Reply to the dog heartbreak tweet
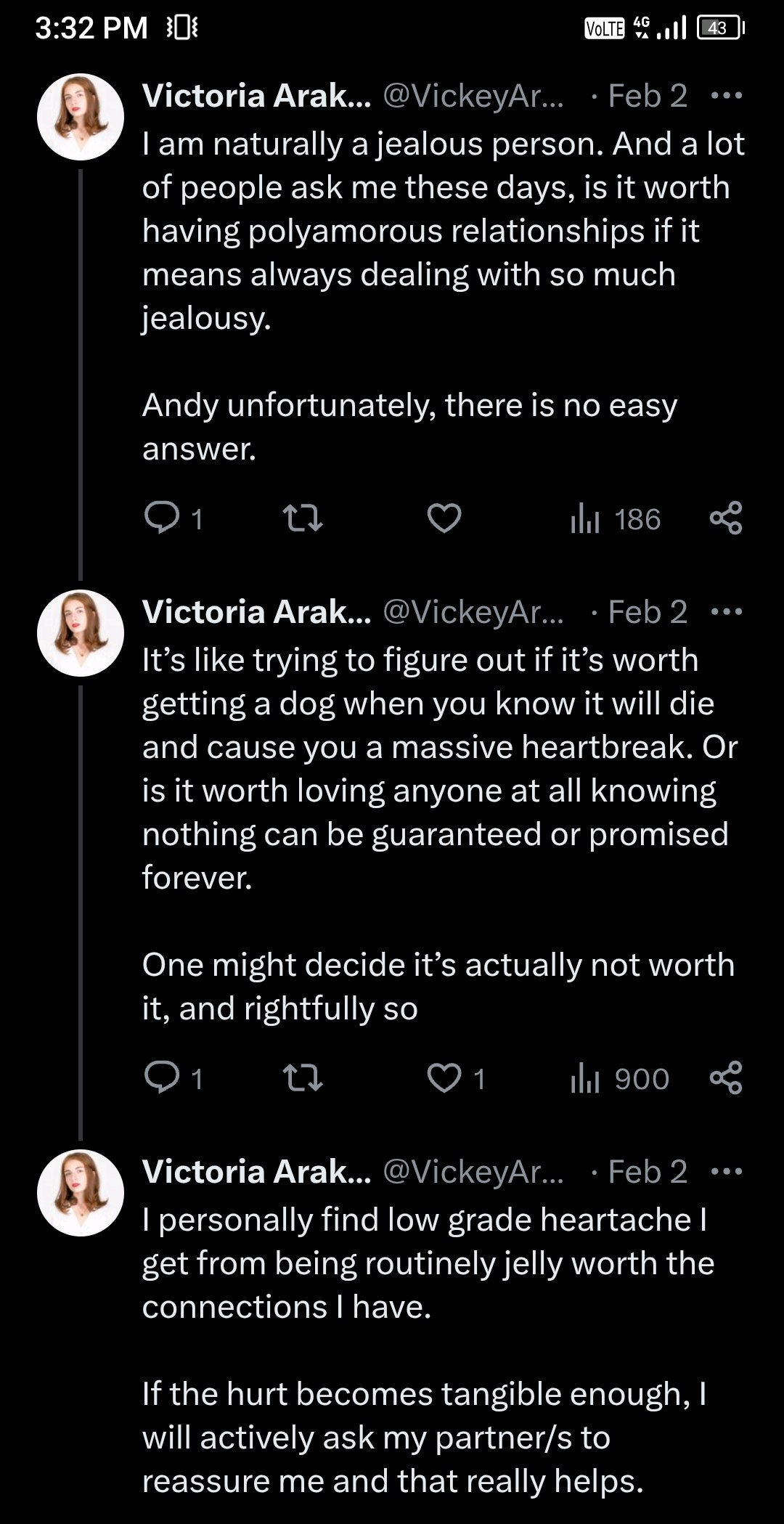This screenshot has width=784, height=1524. coord(162,1078)
